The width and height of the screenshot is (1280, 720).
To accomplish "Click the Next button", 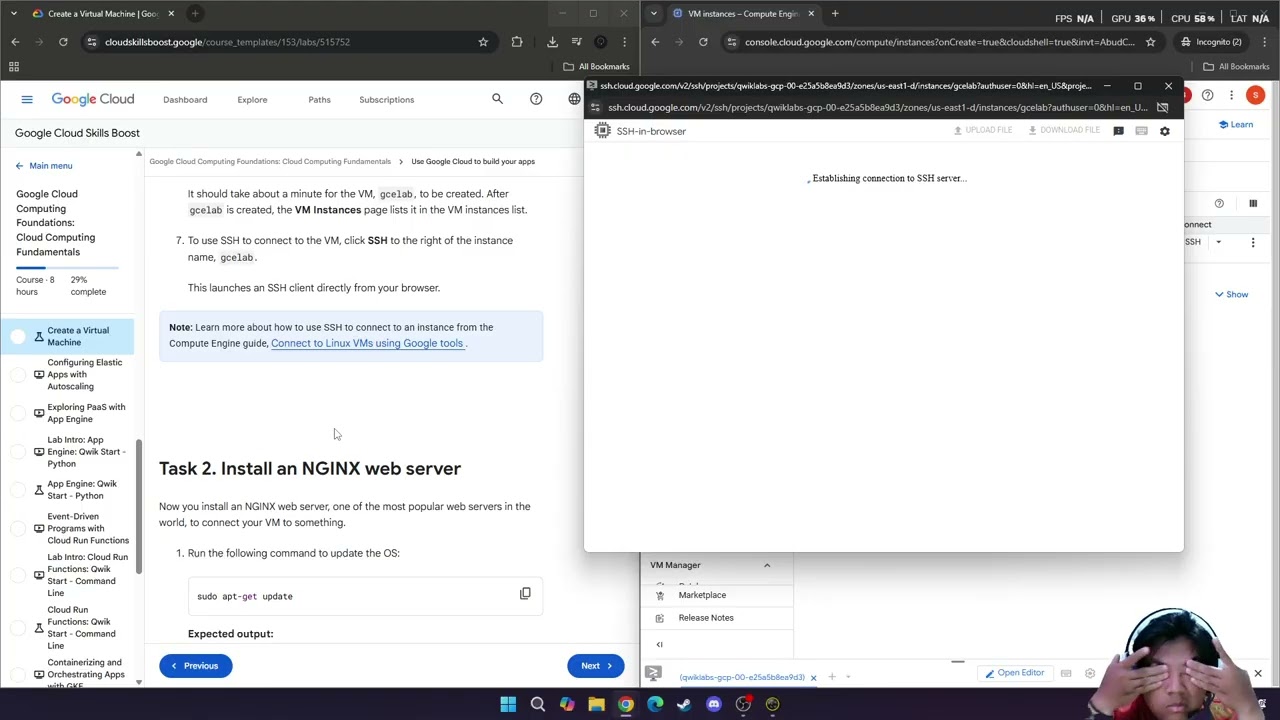I will pyautogui.click(x=596, y=666).
